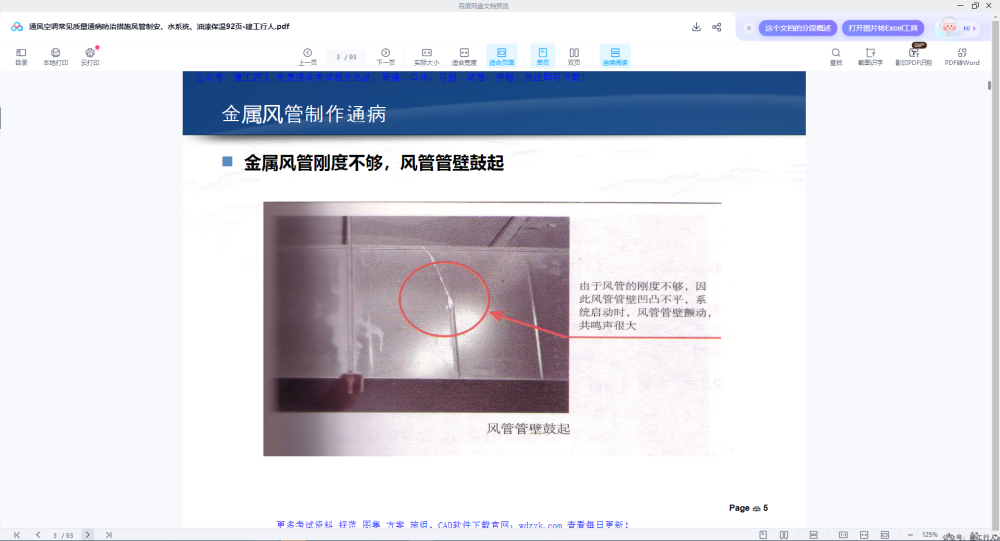Click the PDF转Word conversion tool

962,56
